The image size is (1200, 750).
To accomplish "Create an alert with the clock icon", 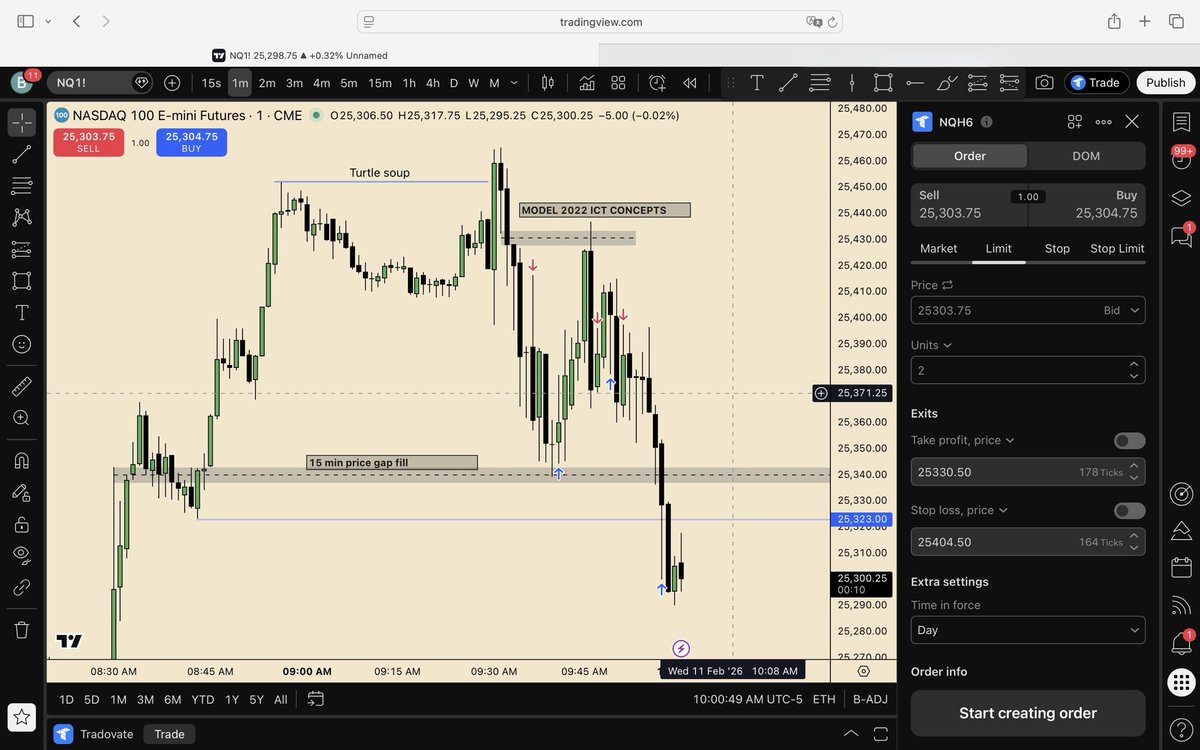I will [x=657, y=83].
